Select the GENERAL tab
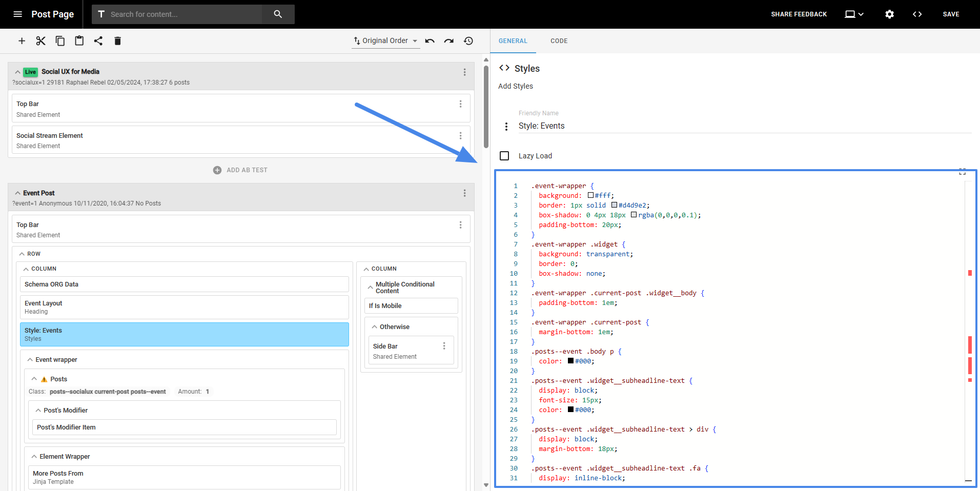The width and height of the screenshot is (980, 491). [x=513, y=41]
